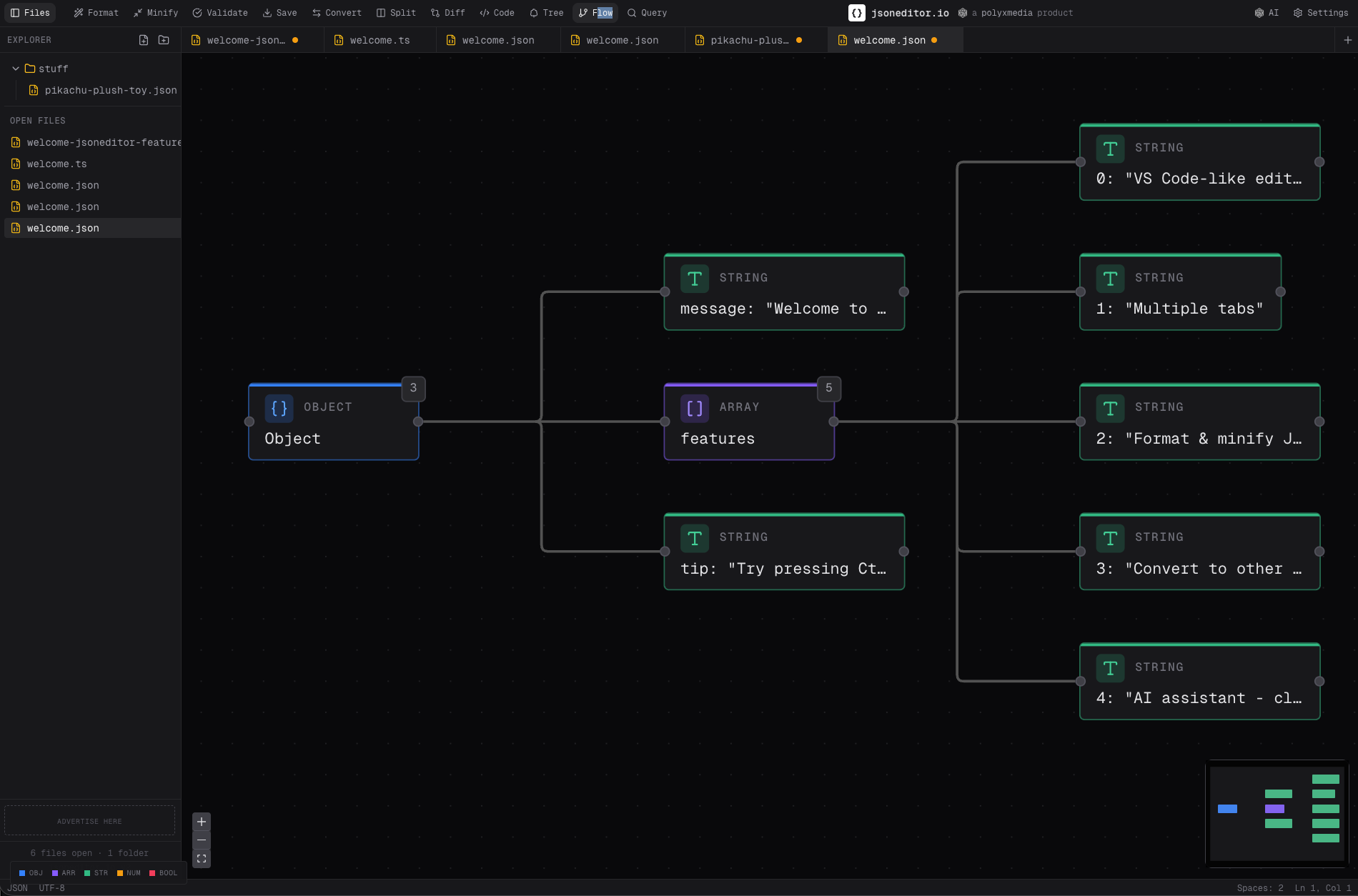Open the pikachu-plush tab
This screenshot has height=896, width=1358.
(x=748, y=40)
